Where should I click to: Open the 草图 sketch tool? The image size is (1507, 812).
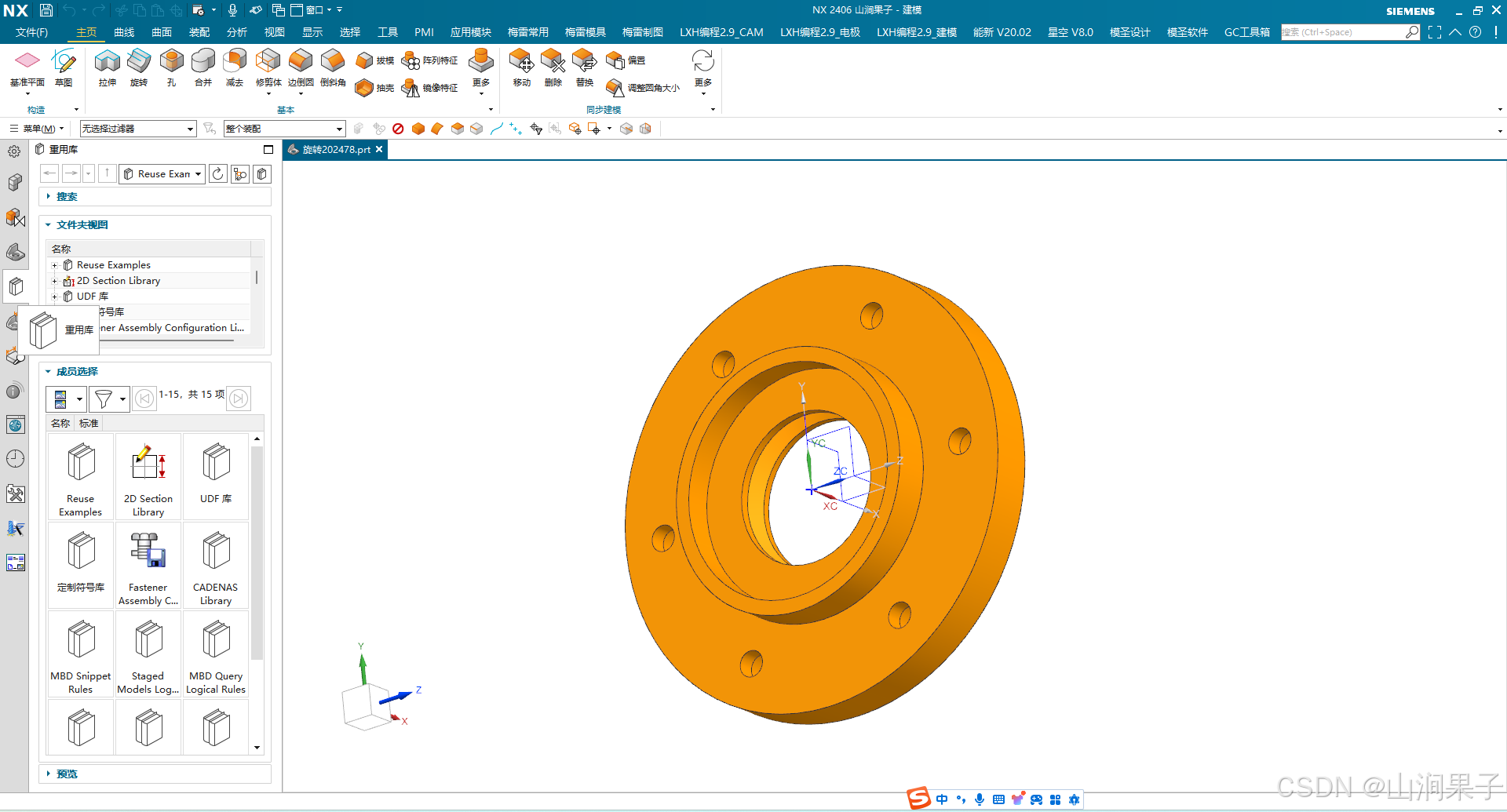pyautogui.click(x=64, y=67)
